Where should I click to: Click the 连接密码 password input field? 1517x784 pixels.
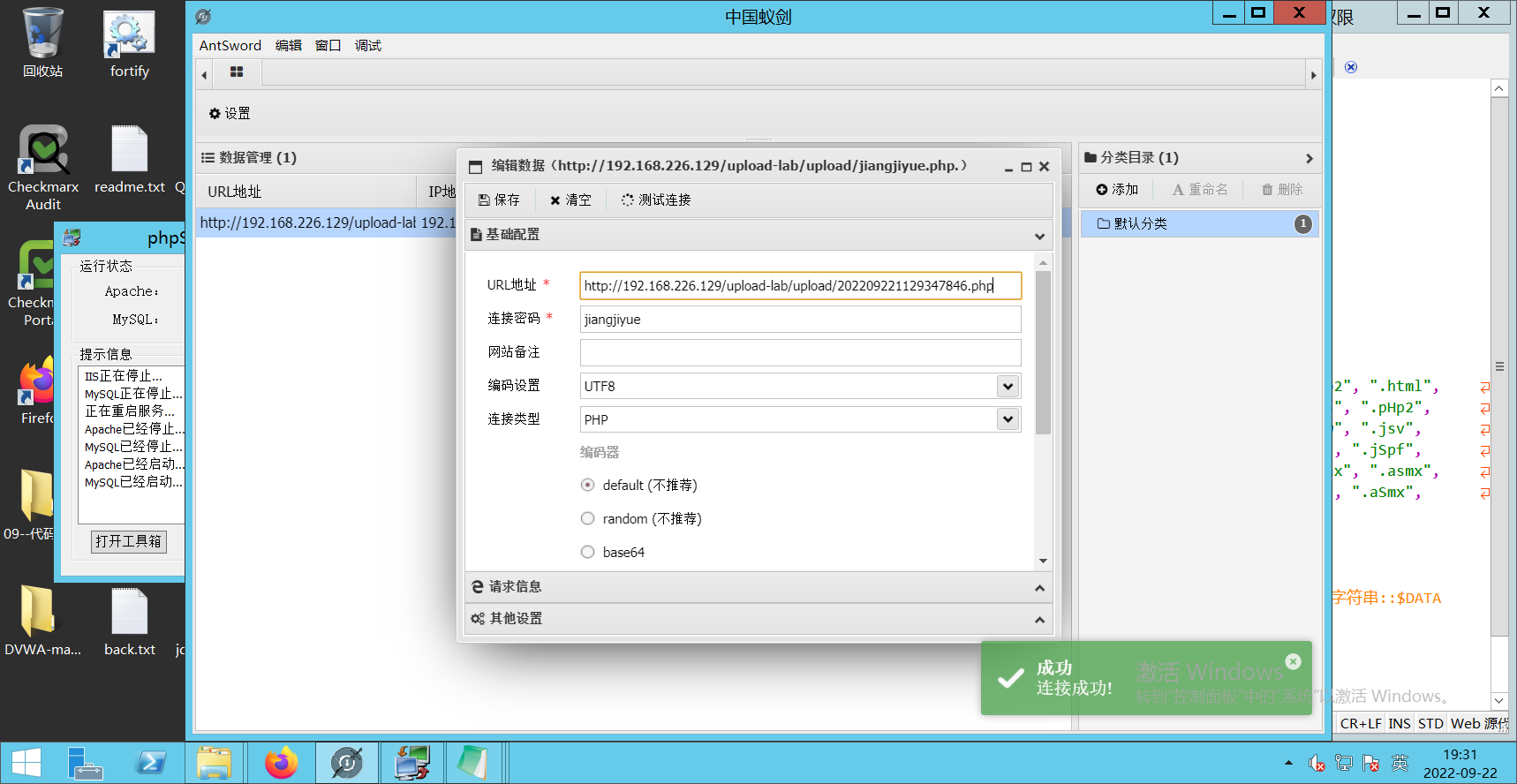pos(800,320)
